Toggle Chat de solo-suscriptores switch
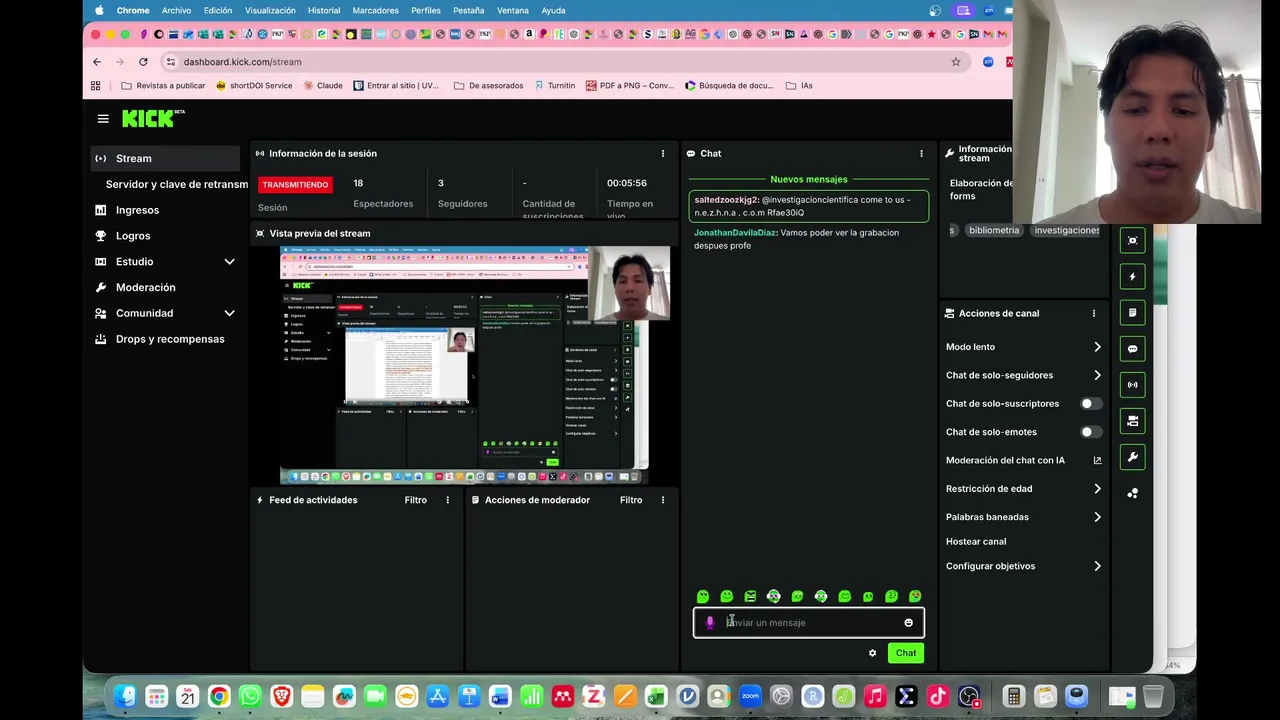Image resolution: width=1280 pixels, height=720 pixels. 1091,404
